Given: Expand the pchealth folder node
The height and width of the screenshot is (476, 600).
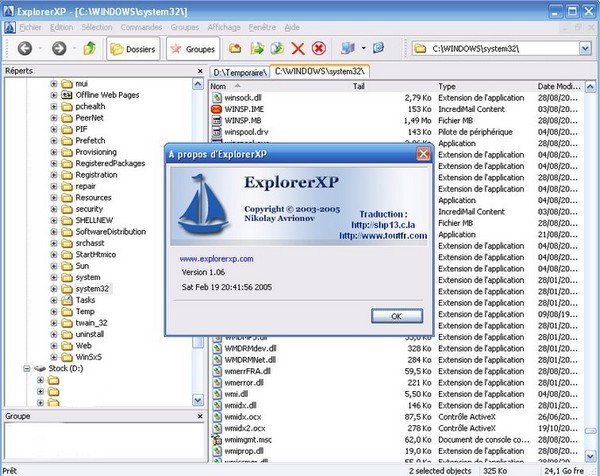Looking at the screenshot, I should click(x=54, y=107).
